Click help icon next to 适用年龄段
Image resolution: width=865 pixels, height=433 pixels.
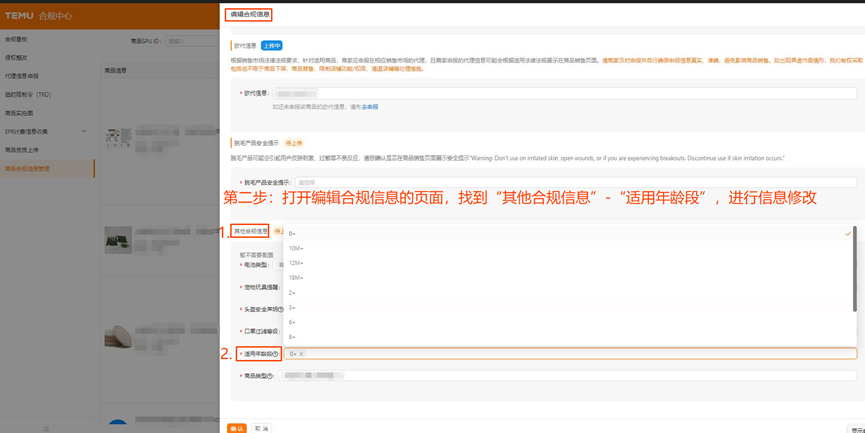coord(276,354)
